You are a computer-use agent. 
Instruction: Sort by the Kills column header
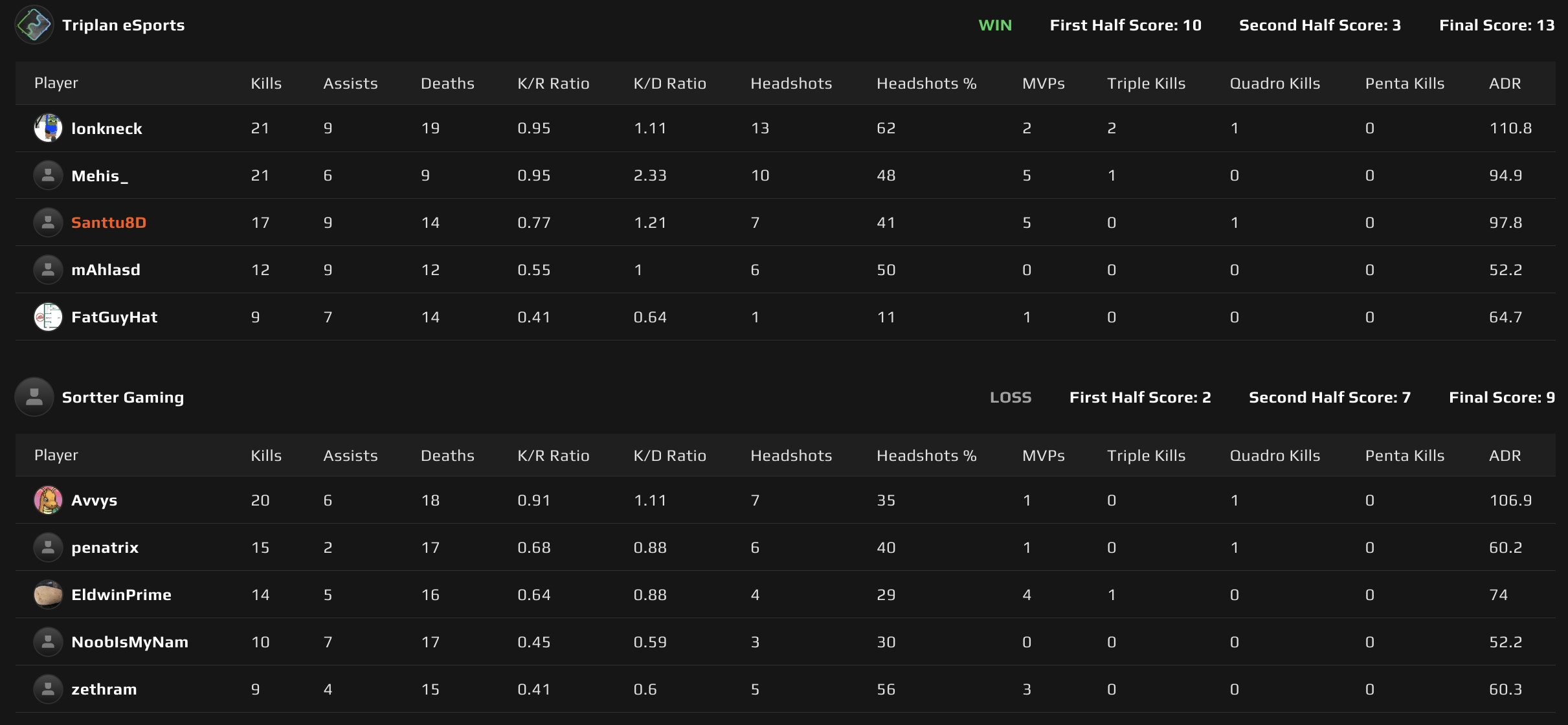pyautogui.click(x=265, y=83)
